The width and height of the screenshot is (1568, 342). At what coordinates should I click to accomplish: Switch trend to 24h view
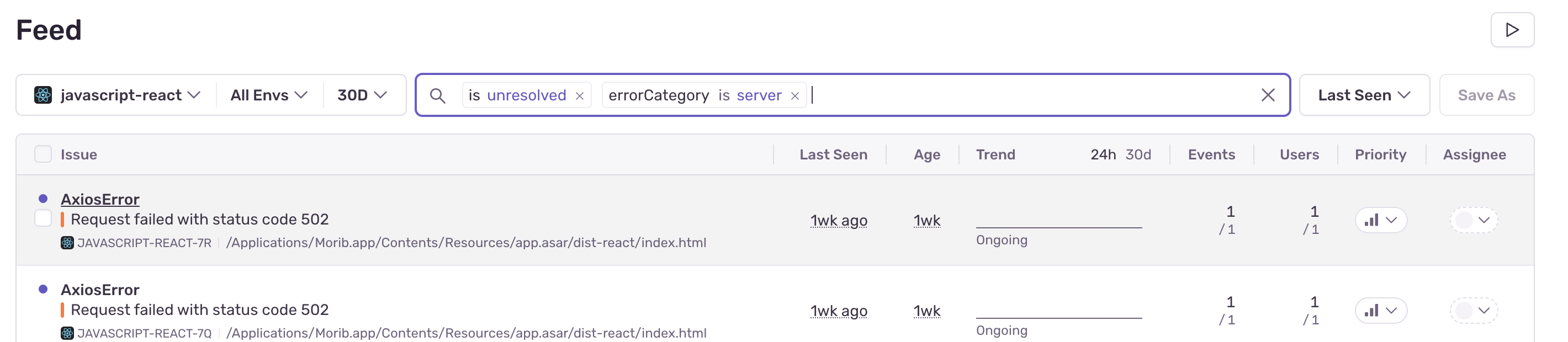[x=1103, y=154]
